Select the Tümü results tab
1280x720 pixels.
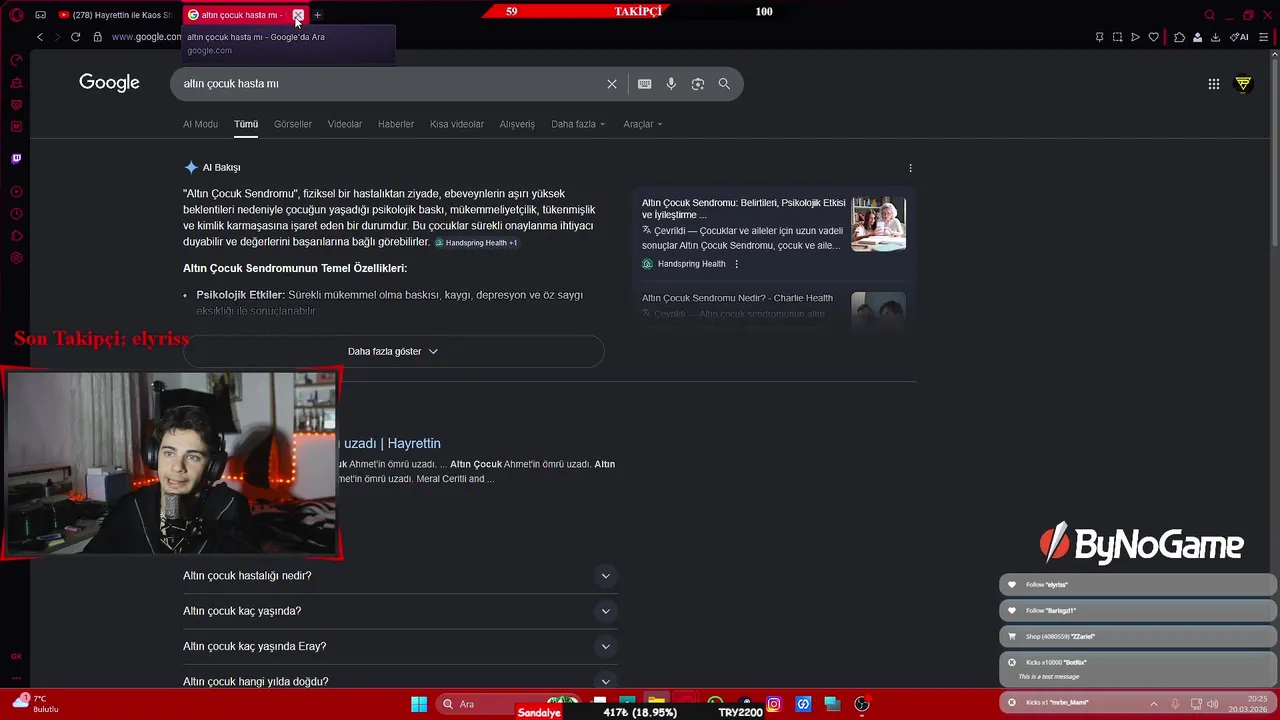(x=246, y=124)
